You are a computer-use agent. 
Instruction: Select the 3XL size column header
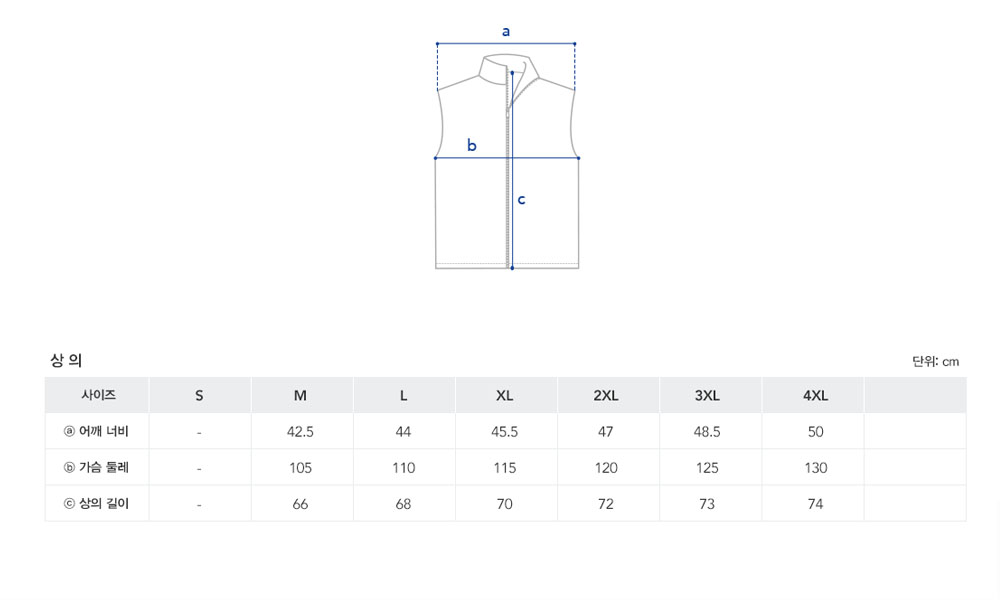[707, 395]
